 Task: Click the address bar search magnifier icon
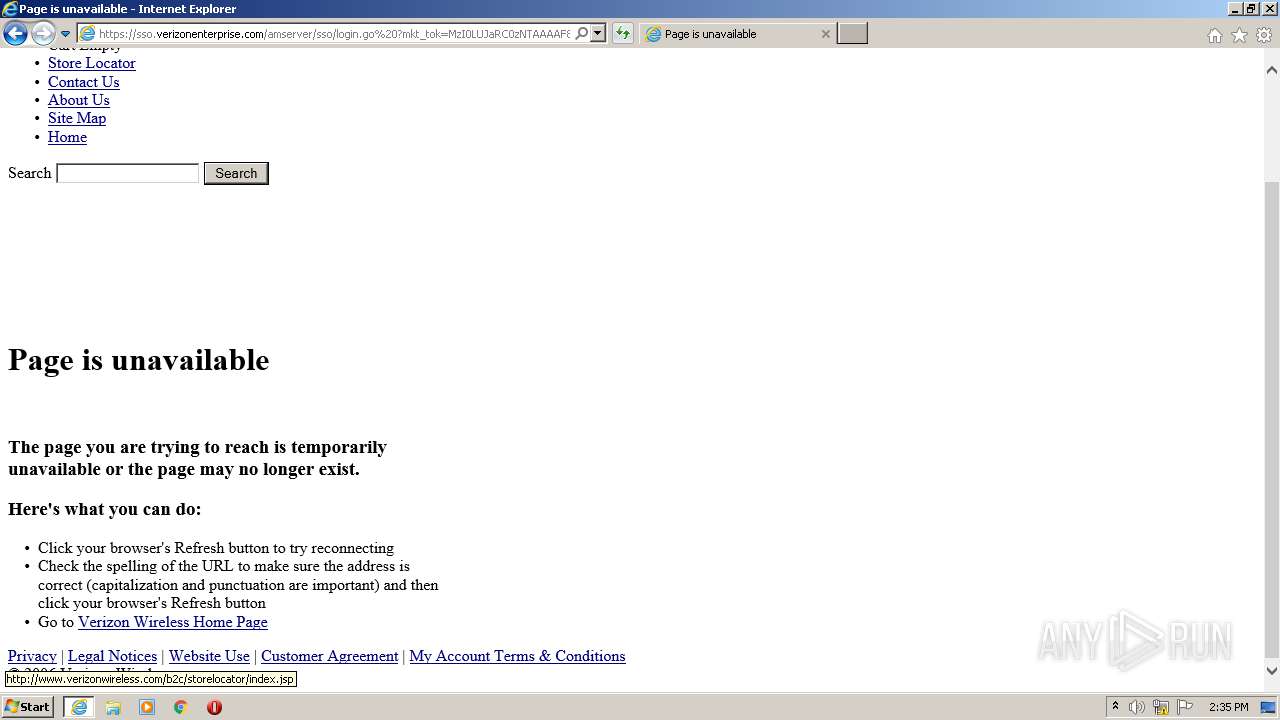582,34
